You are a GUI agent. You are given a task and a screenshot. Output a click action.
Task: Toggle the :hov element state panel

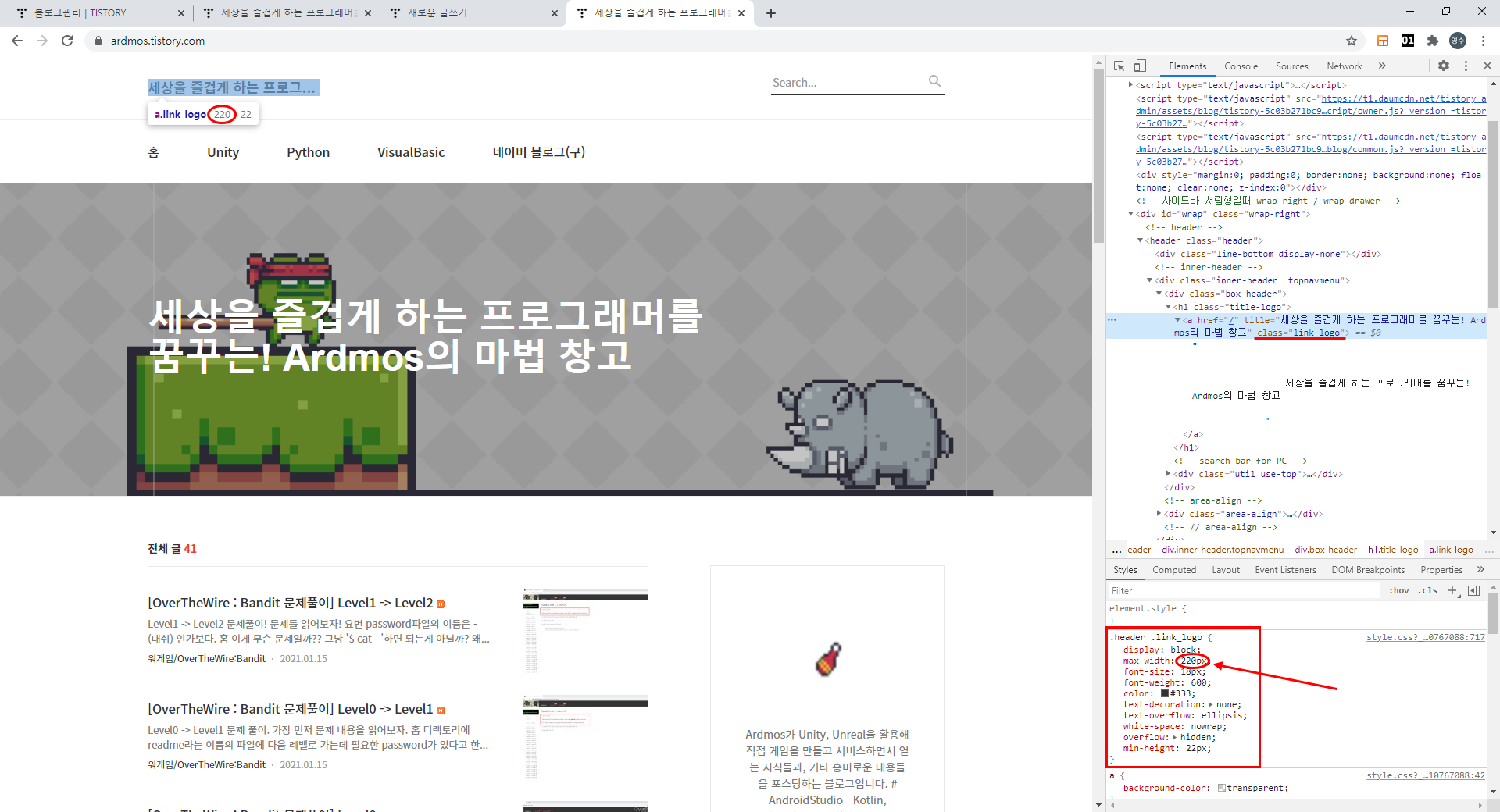pos(1399,591)
